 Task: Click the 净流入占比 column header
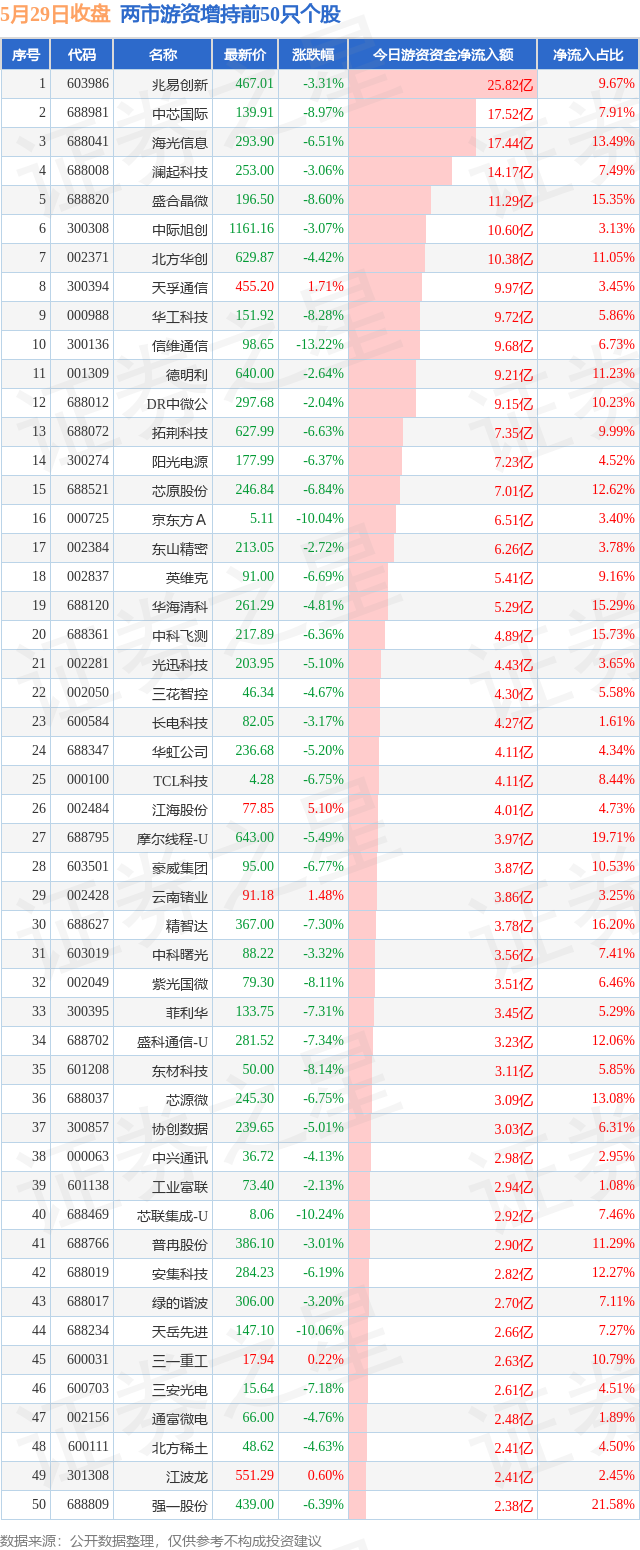[x=588, y=55]
